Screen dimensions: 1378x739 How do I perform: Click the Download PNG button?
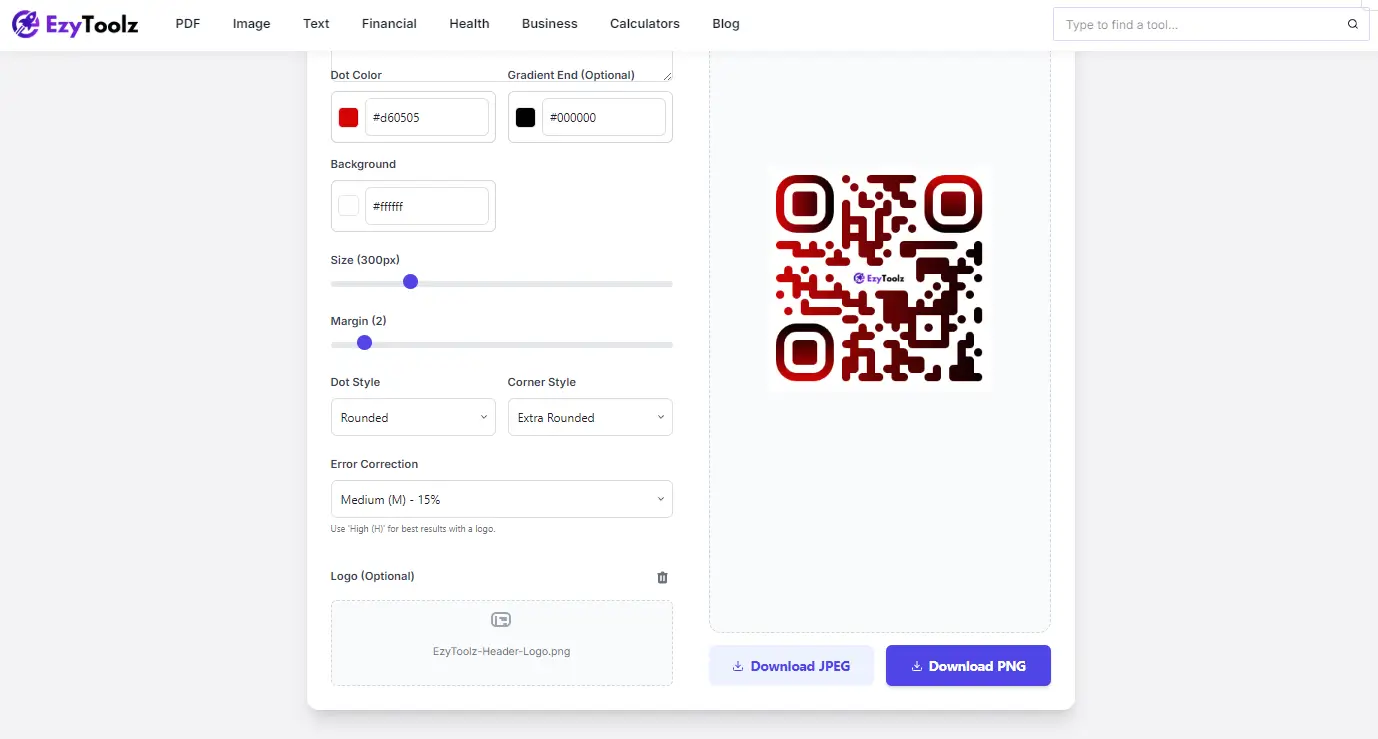point(968,665)
